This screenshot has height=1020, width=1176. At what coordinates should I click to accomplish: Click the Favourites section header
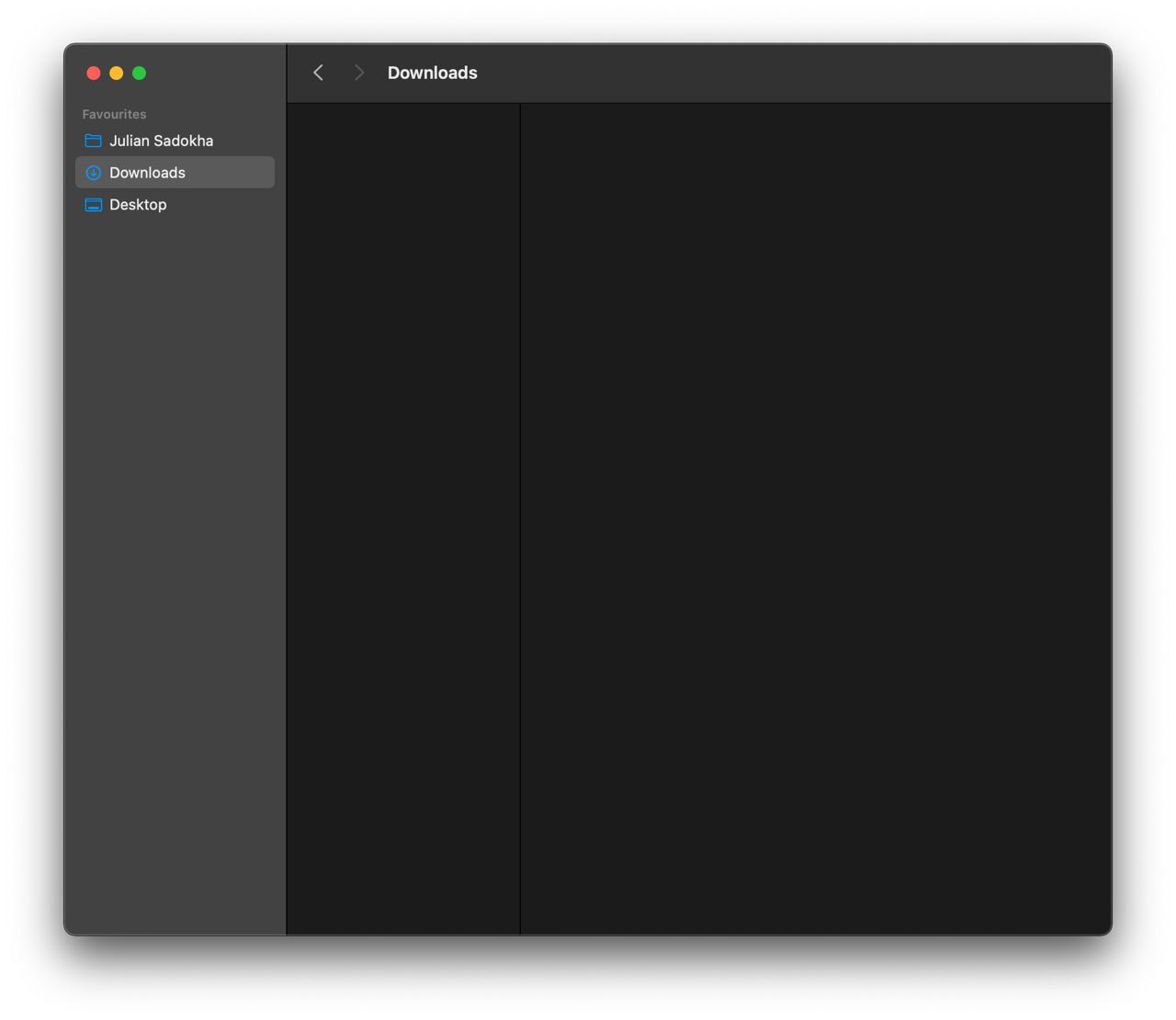coord(114,114)
